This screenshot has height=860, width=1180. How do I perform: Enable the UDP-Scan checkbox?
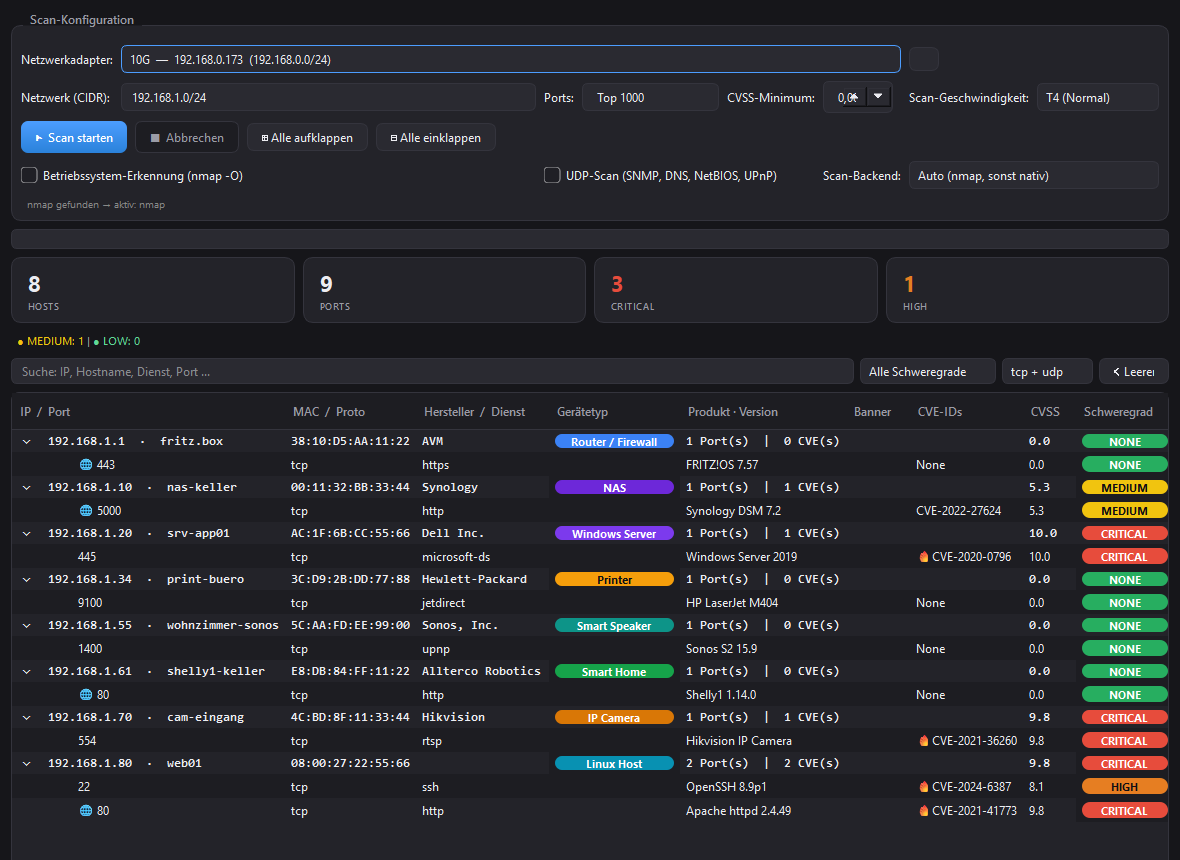[x=552, y=175]
